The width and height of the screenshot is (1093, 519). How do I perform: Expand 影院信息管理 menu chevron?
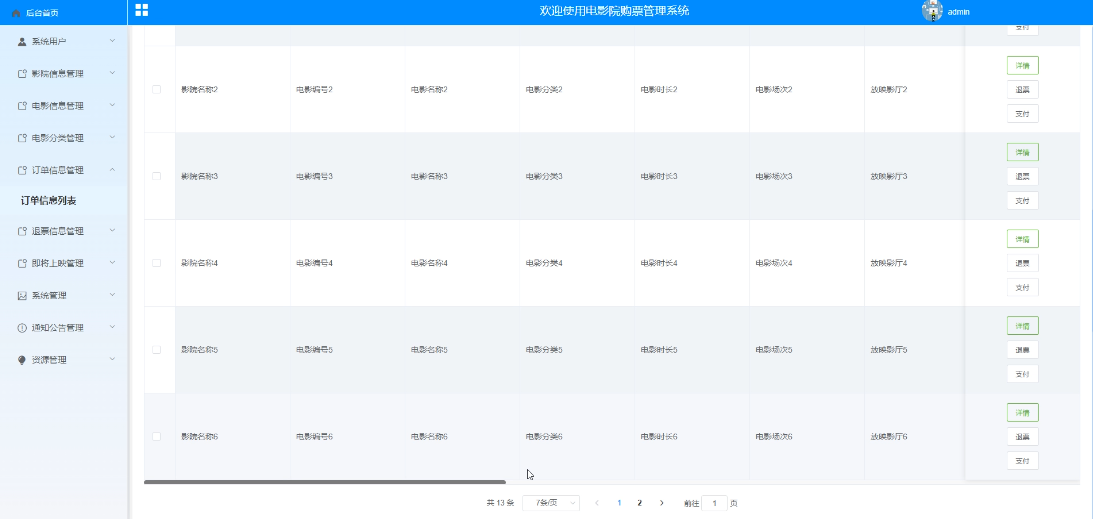pos(112,73)
